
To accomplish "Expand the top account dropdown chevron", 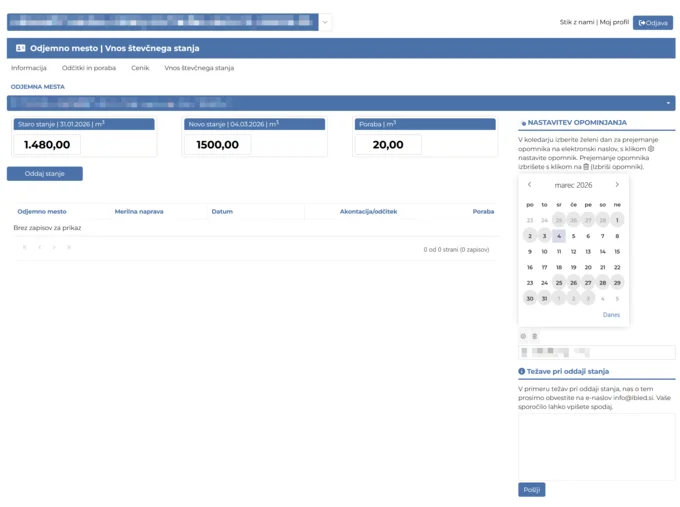I will click(325, 22).
